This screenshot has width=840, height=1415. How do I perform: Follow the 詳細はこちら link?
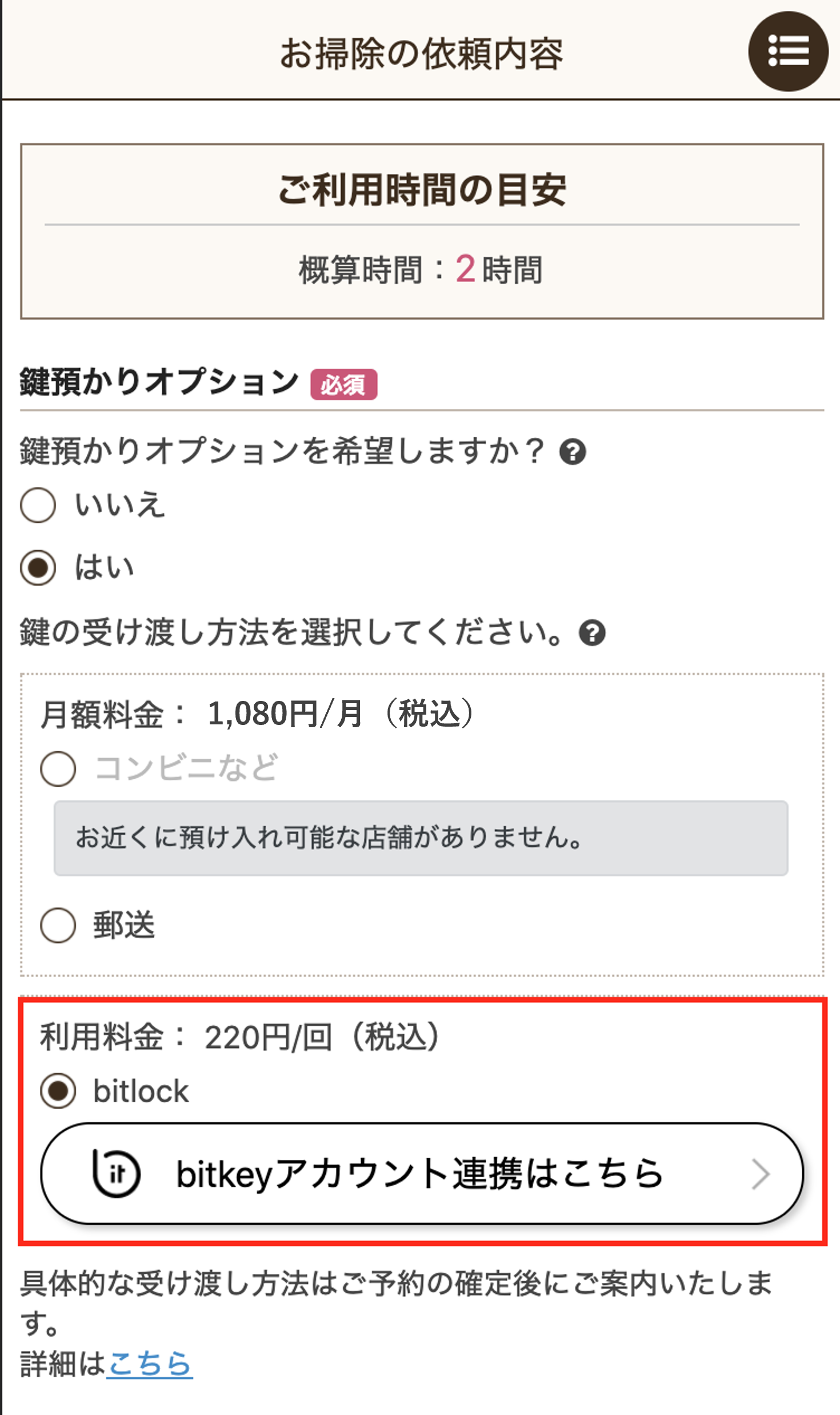pyautogui.click(x=150, y=1364)
